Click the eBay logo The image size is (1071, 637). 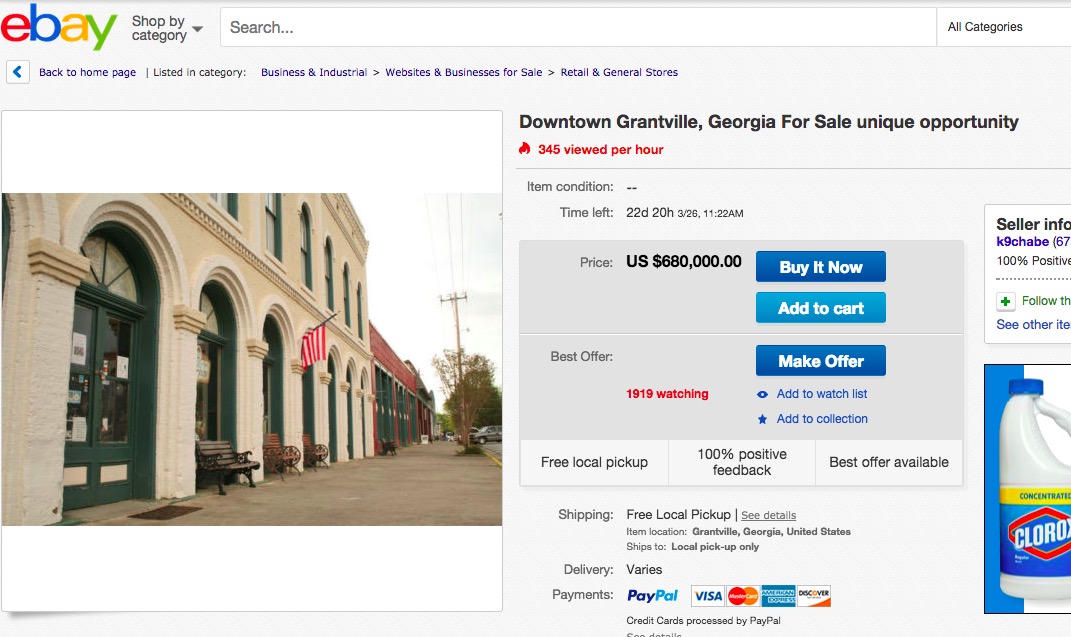click(59, 27)
